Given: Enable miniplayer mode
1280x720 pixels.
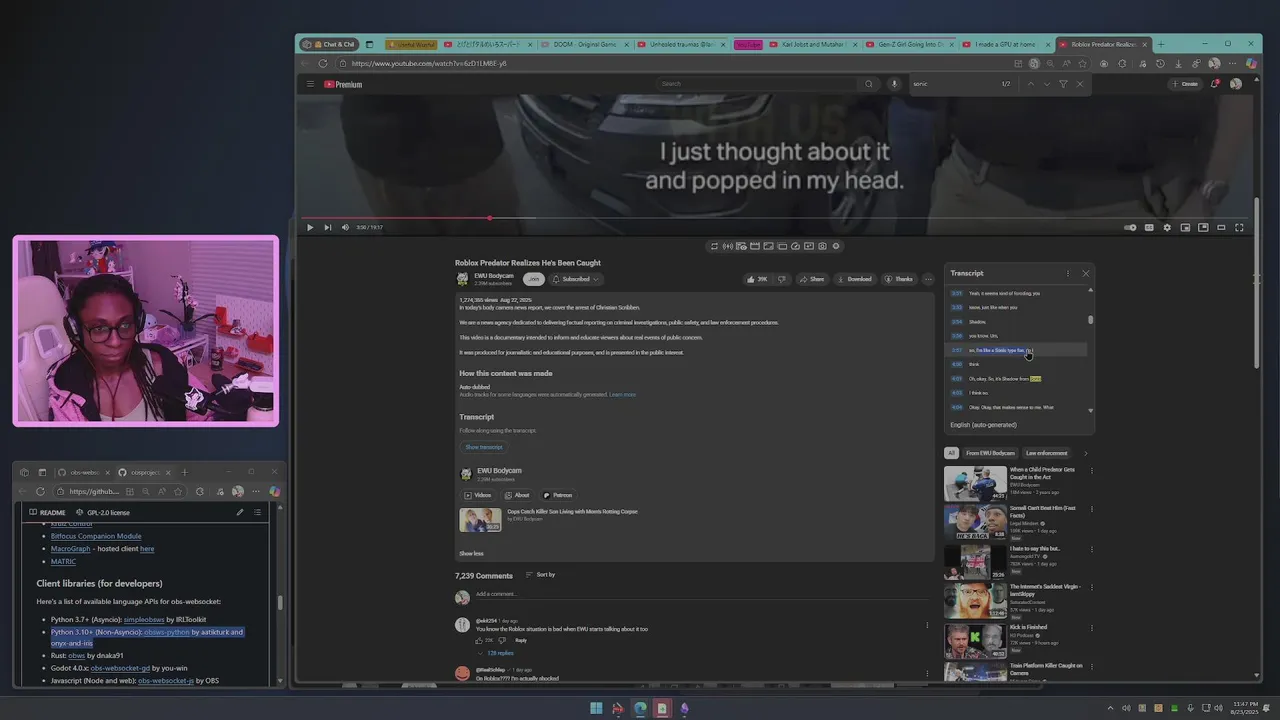Looking at the screenshot, I should pos(1185,228).
